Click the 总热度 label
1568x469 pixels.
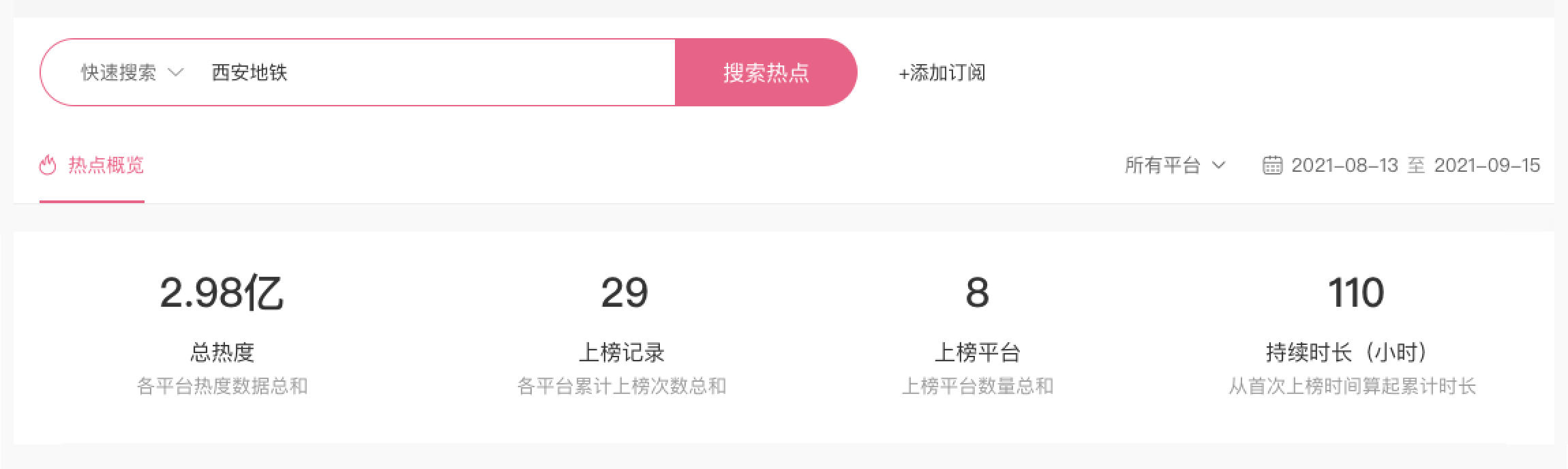click(222, 352)
